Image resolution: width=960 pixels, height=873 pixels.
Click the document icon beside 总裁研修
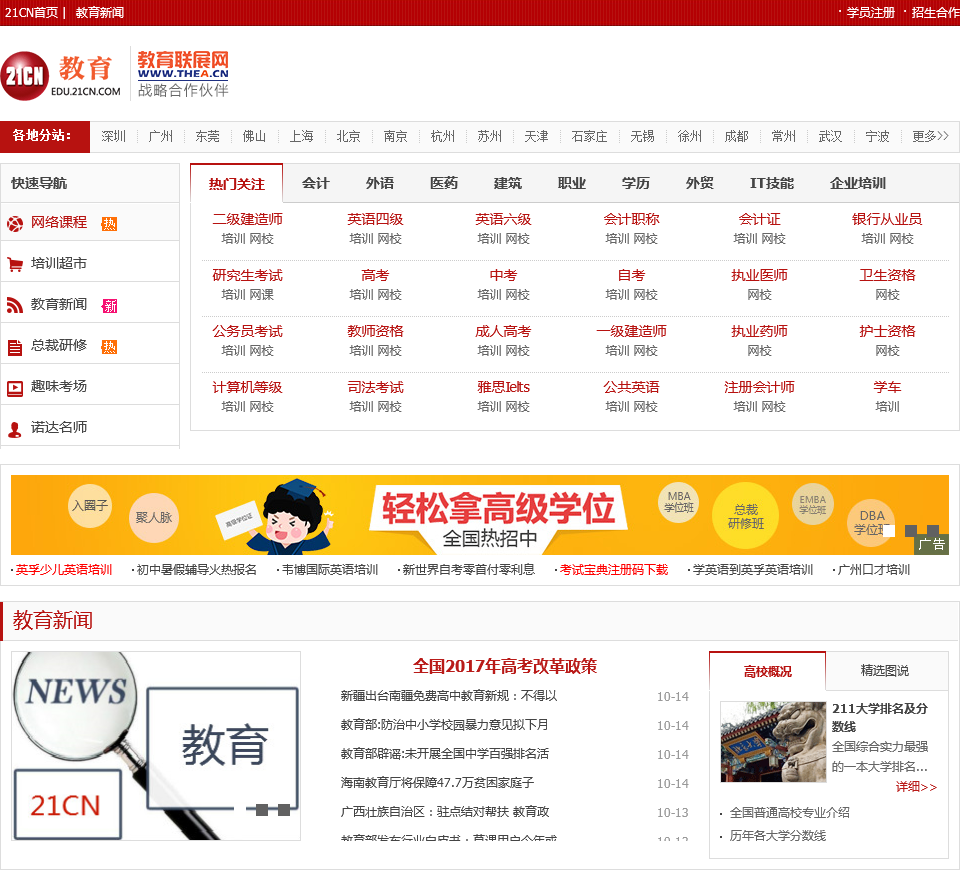(x=15, y=347)
